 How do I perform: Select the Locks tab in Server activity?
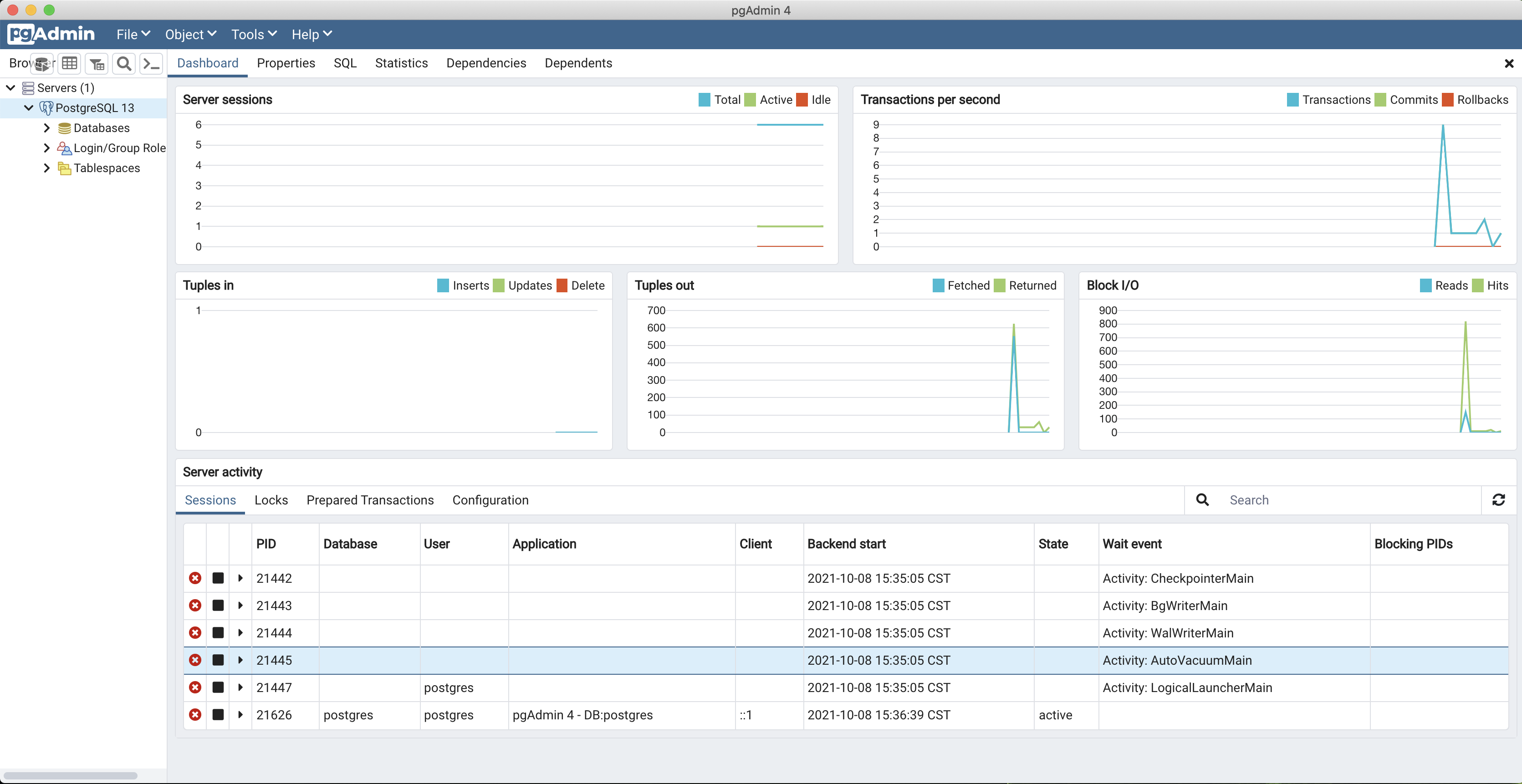(271, 500)
